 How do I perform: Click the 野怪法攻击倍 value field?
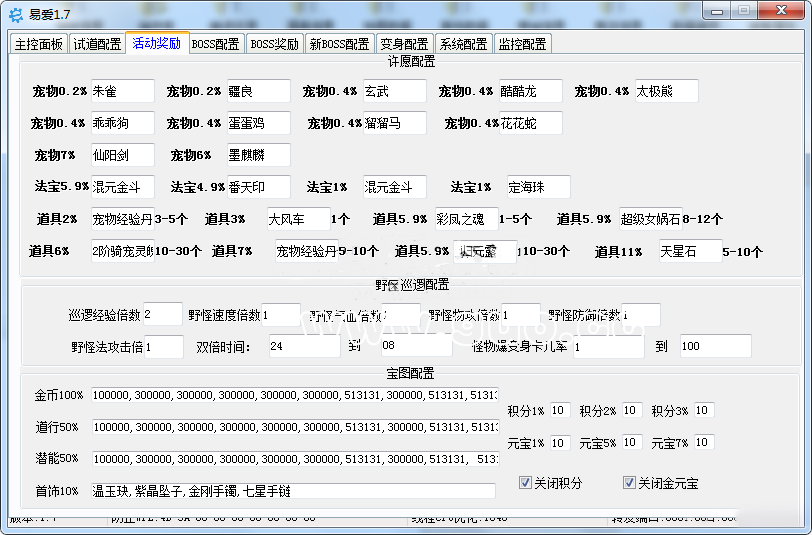point(164,346)
